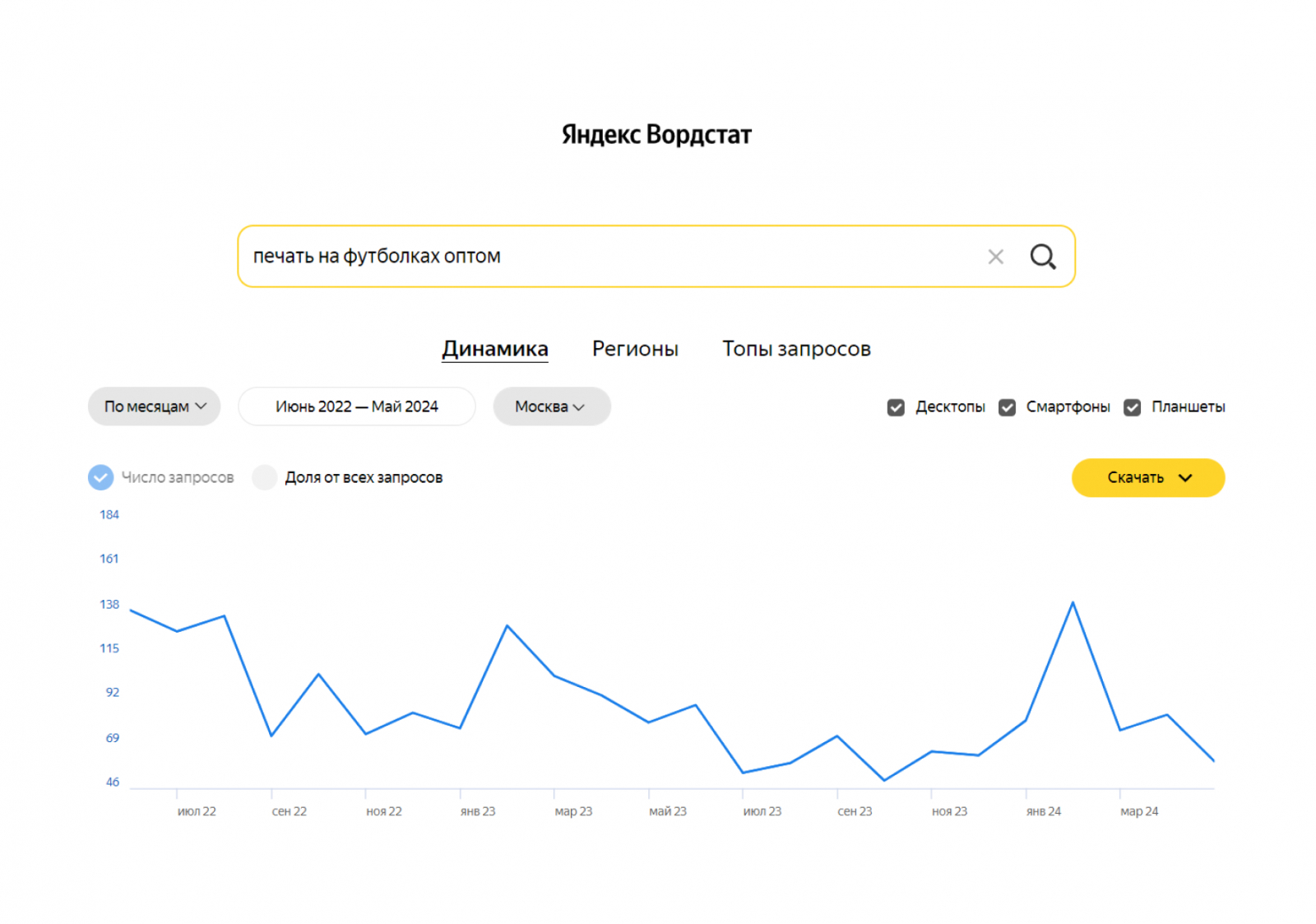Click the сен 23 axis label
The image size is (1316, 924).
[x=855, y=811]
